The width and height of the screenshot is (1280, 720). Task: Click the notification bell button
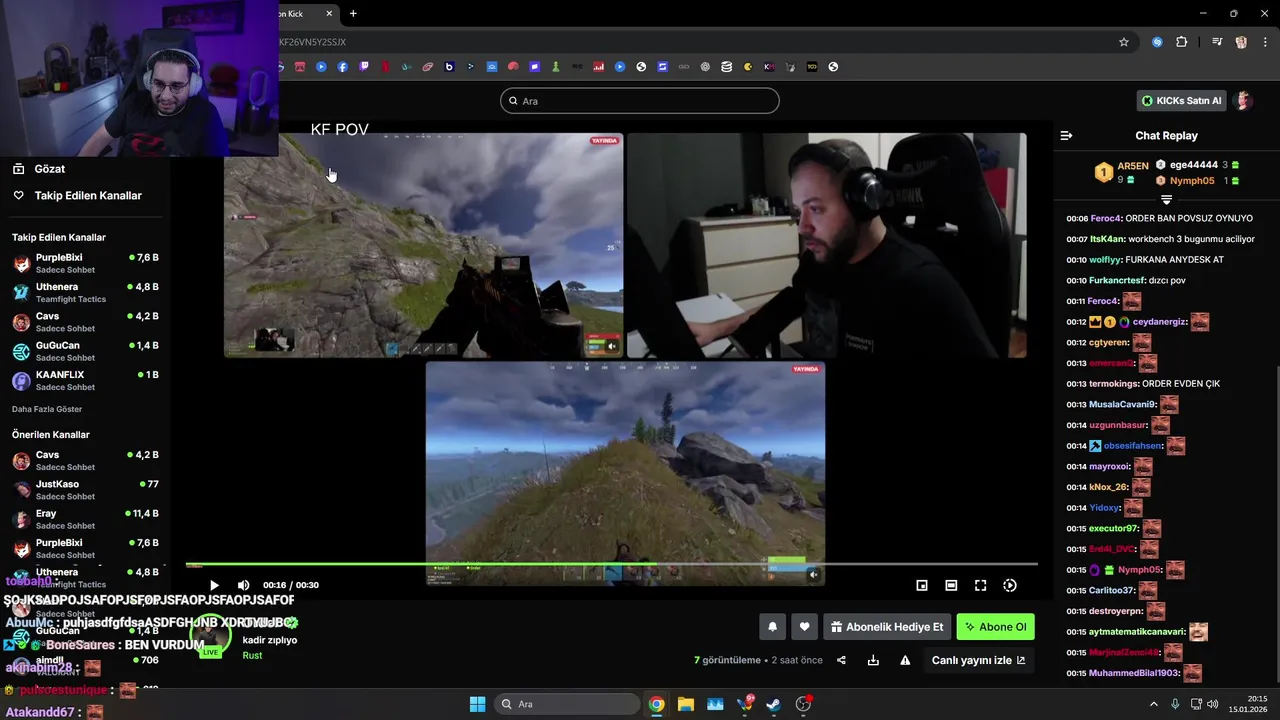(772, 627)
